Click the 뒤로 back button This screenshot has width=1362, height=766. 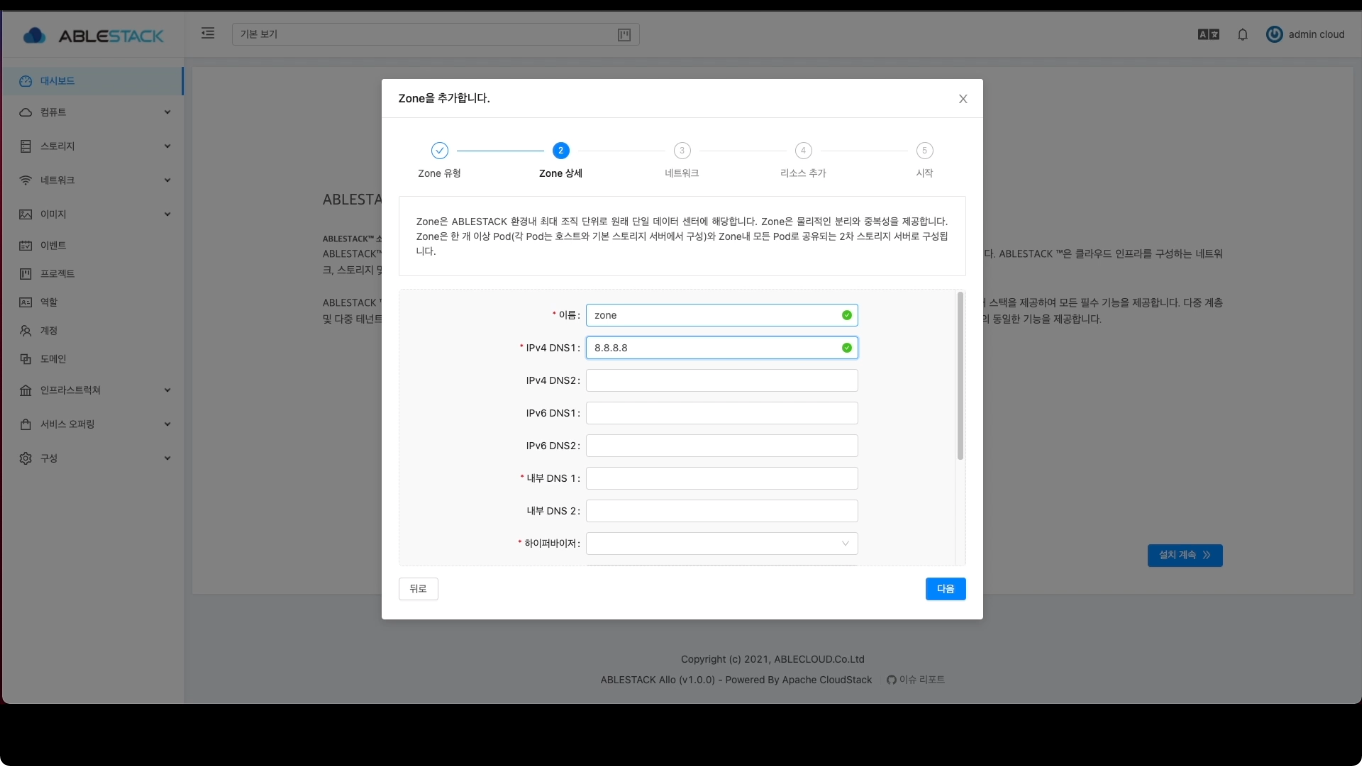(418, 589)
